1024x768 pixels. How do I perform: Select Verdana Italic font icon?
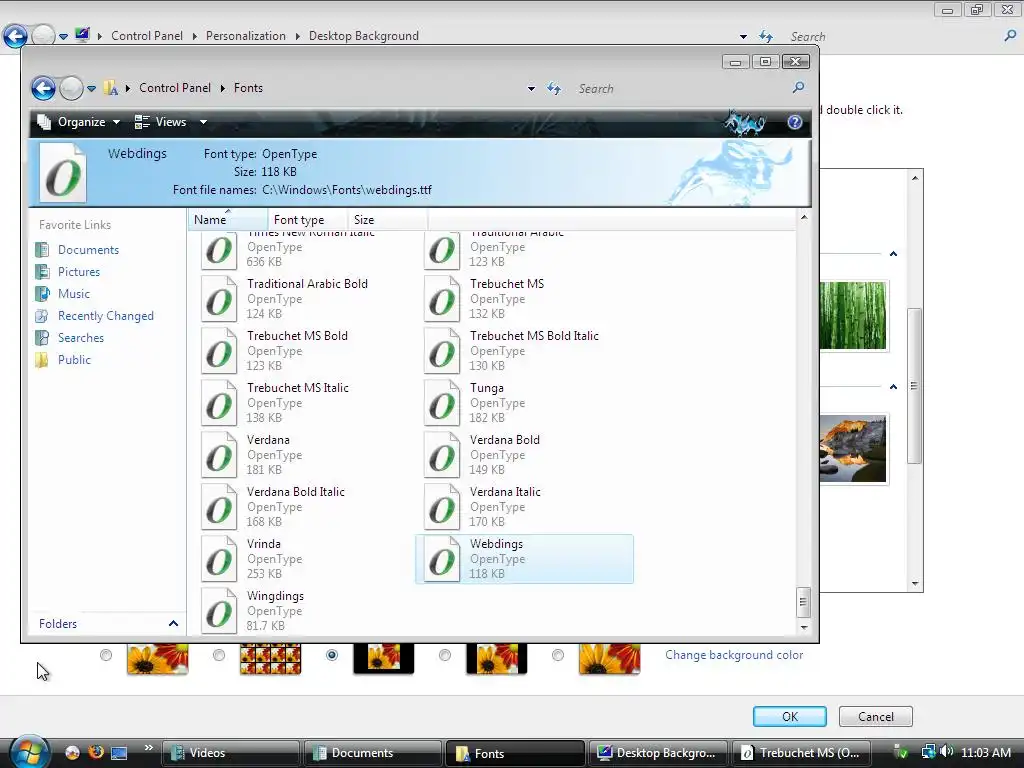click(x=442, y=507)
